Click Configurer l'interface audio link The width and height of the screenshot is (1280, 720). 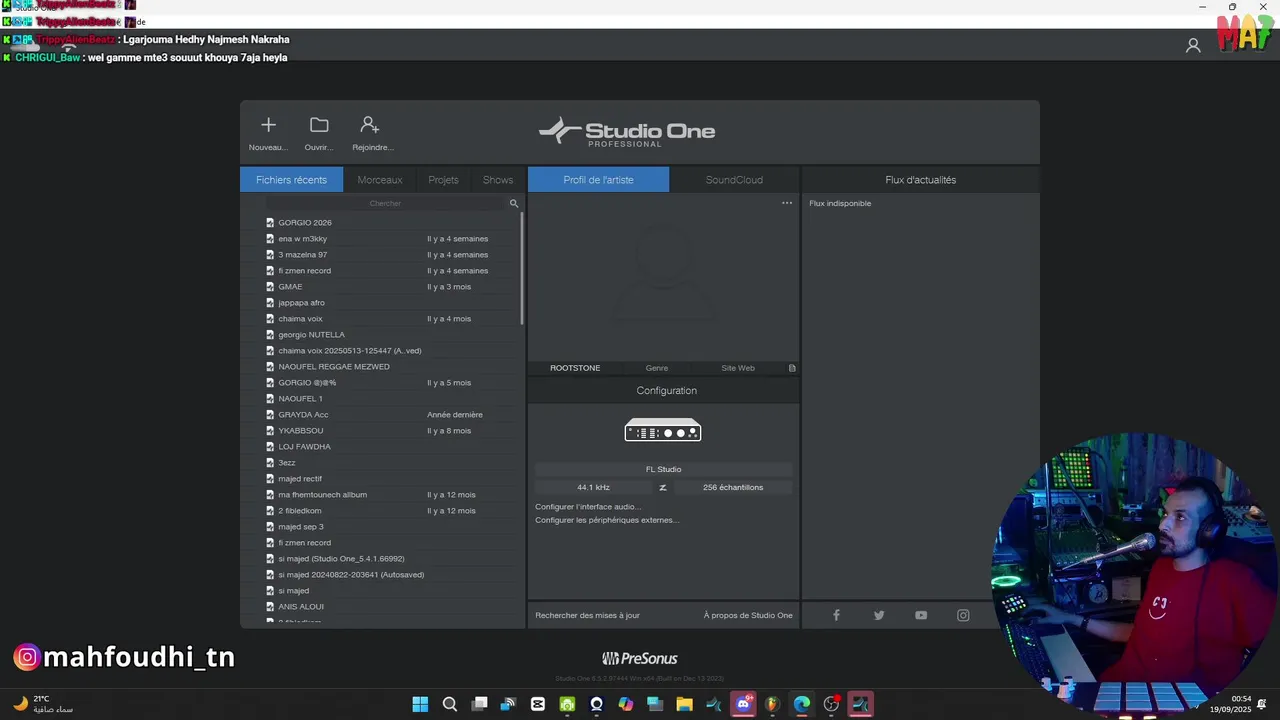588,507
